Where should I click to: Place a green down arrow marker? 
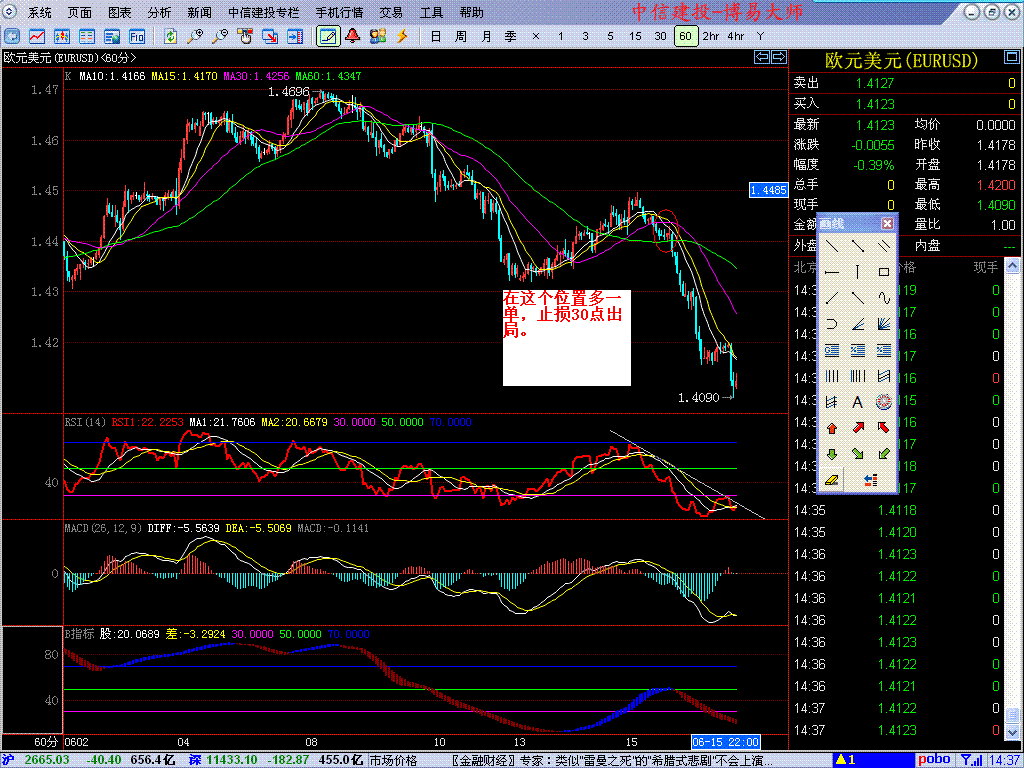[x=832, y=454]
